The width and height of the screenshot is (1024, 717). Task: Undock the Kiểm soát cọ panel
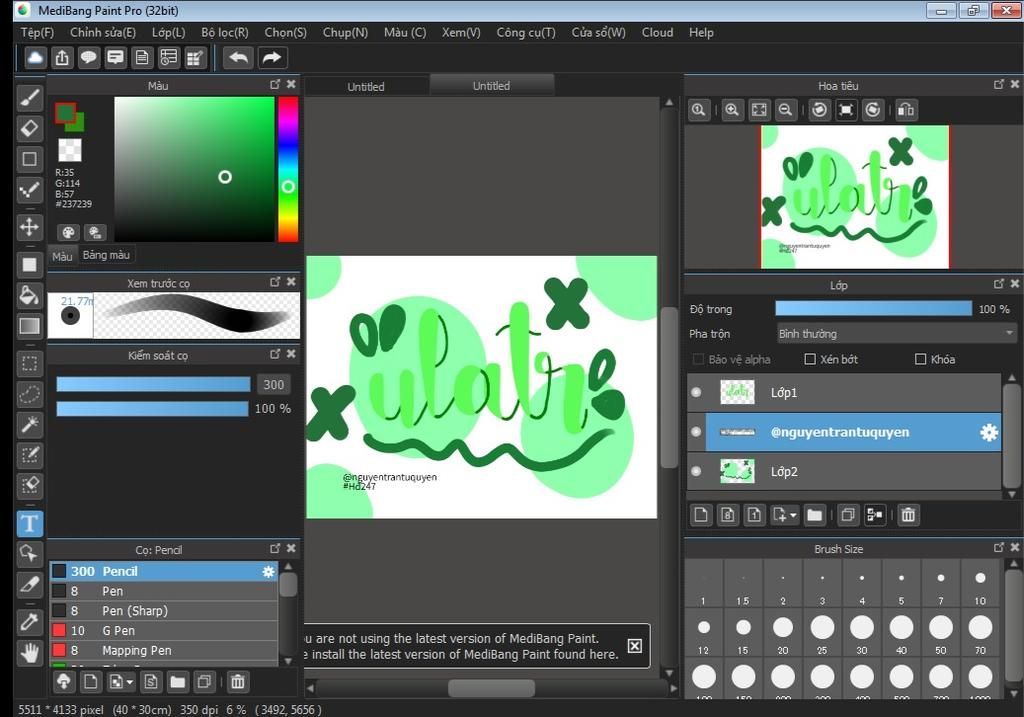coord(275,354)
